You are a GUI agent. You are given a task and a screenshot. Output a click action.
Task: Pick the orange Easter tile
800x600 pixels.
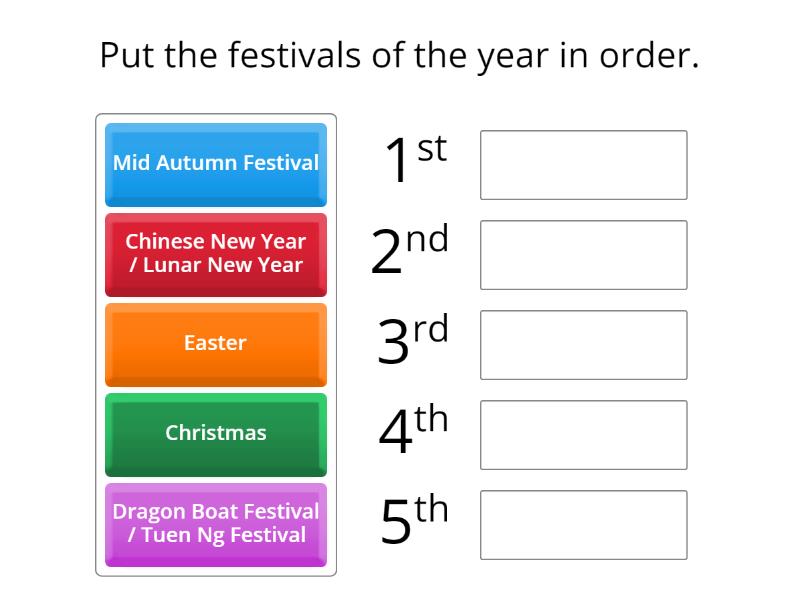216,343
